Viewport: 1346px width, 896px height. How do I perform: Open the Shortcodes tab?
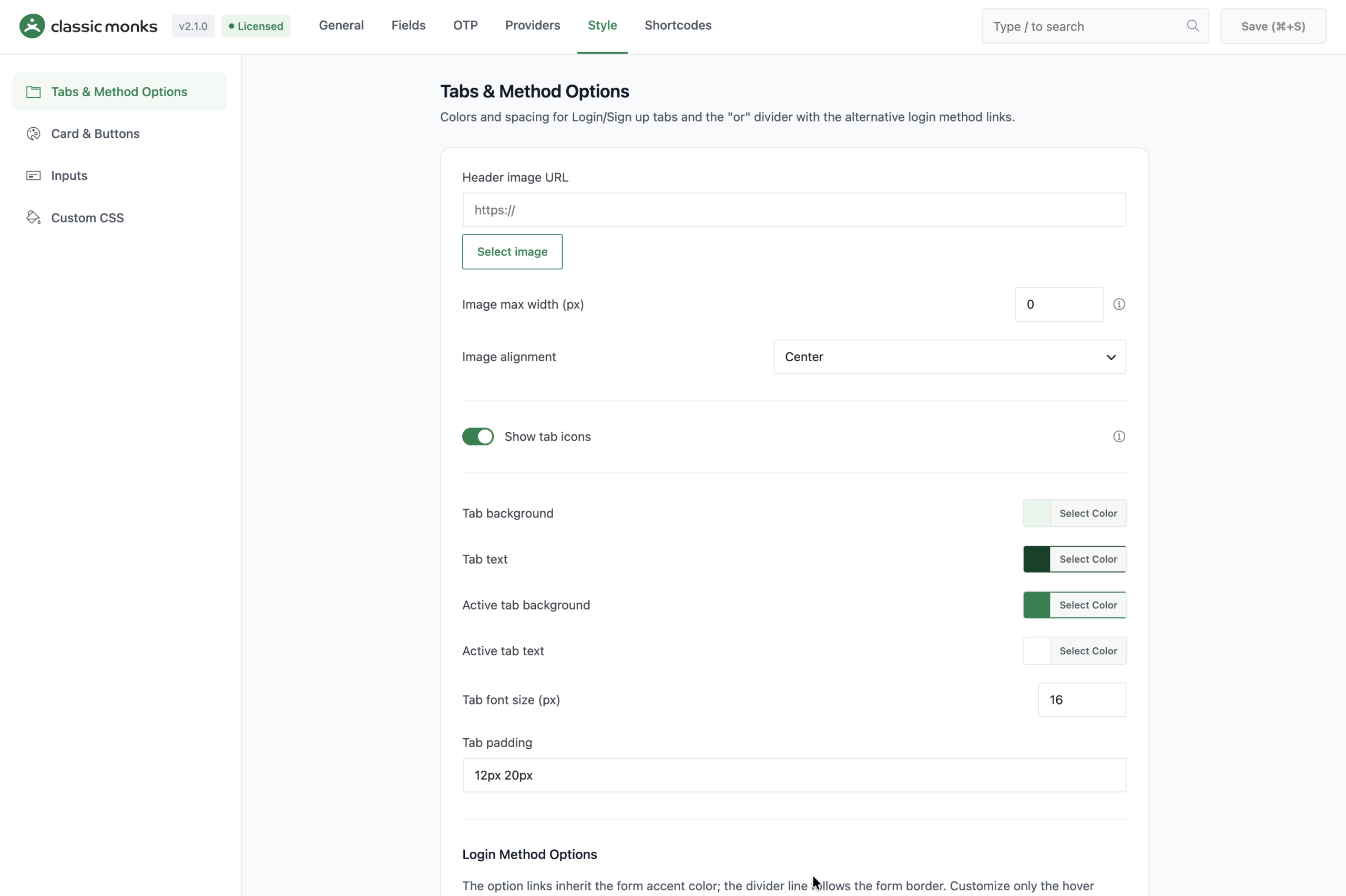(678, 26)
